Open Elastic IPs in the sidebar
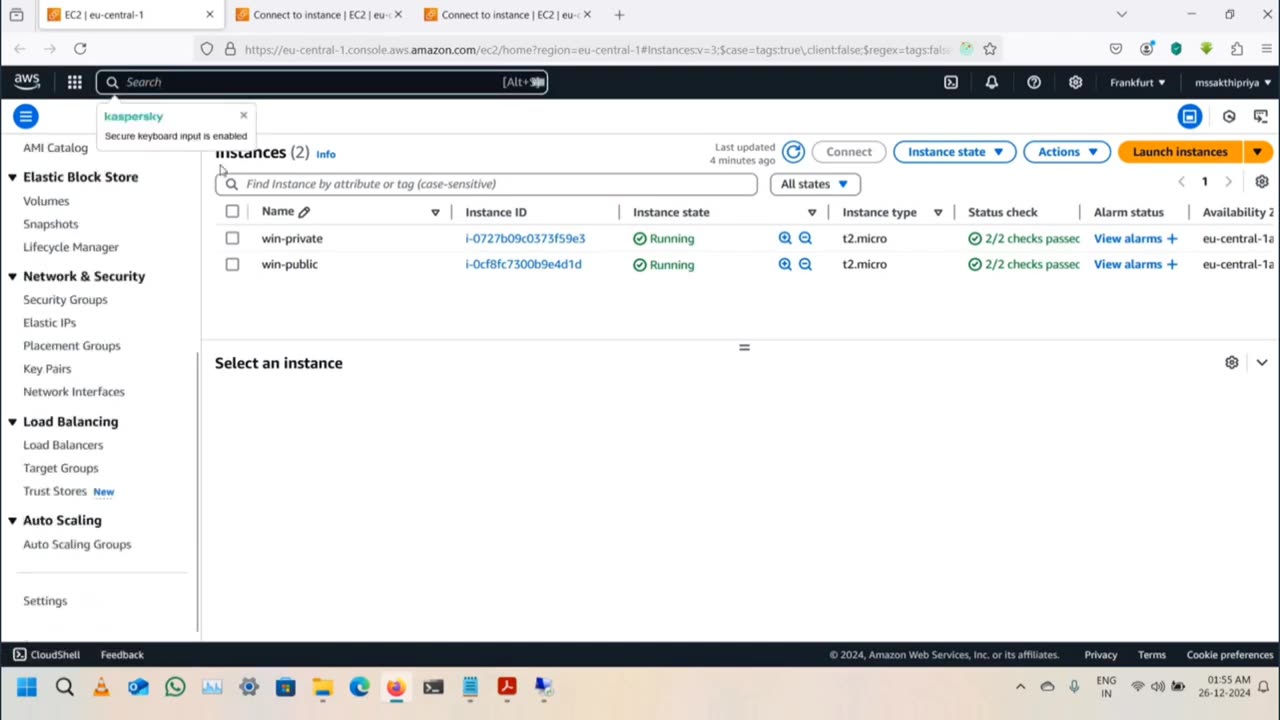The image size is (1280, 720). [x=49, y=323]
